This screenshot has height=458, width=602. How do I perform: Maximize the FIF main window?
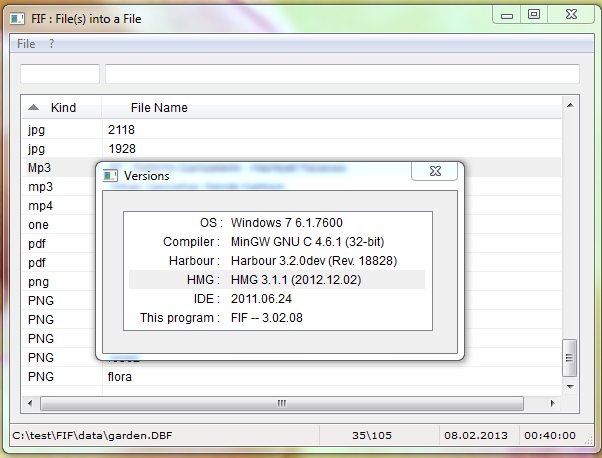[533, 14]
